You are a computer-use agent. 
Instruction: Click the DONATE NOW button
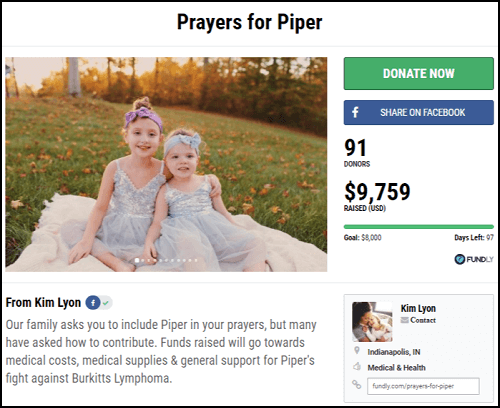click(x=419, y=73)
